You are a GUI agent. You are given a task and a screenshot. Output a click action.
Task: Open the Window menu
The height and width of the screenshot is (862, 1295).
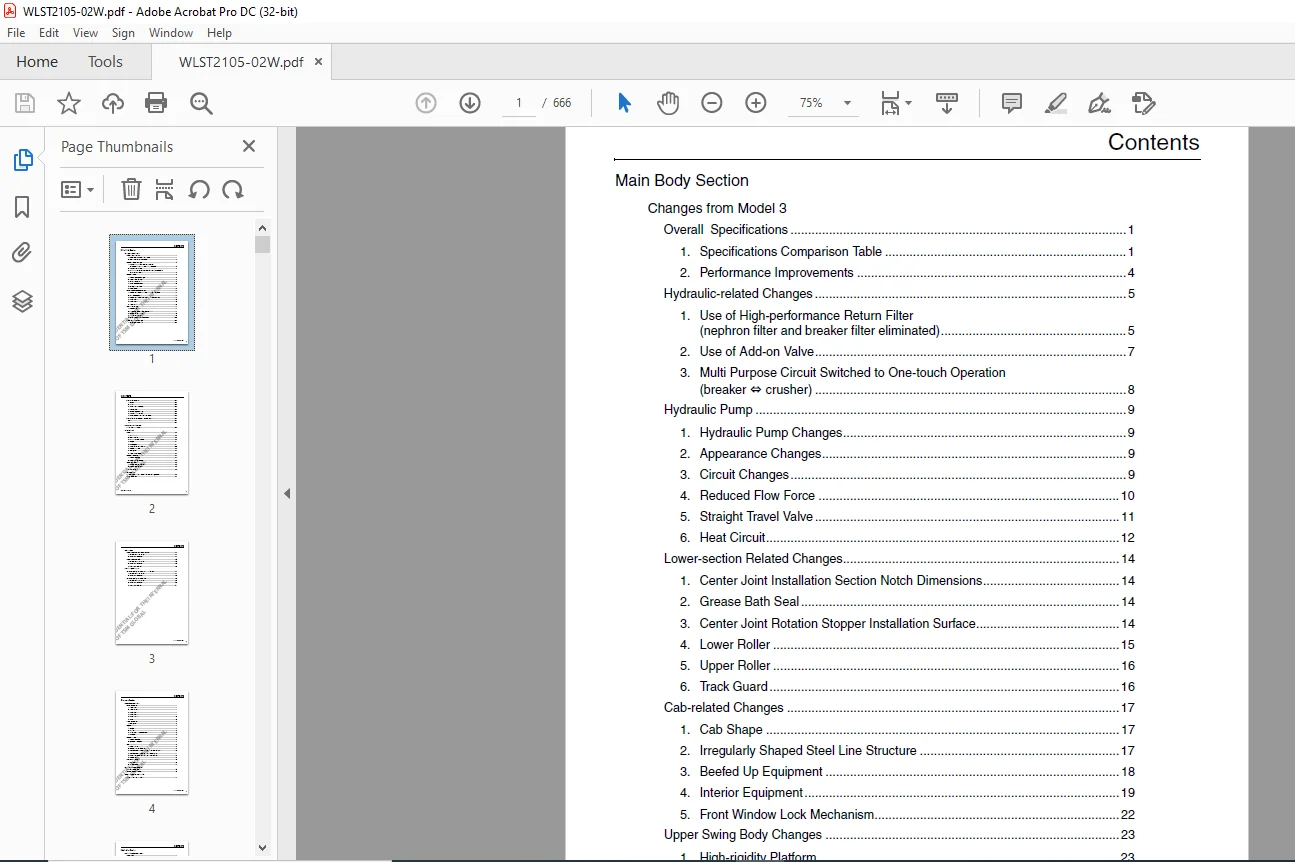(x=171, y=33)
